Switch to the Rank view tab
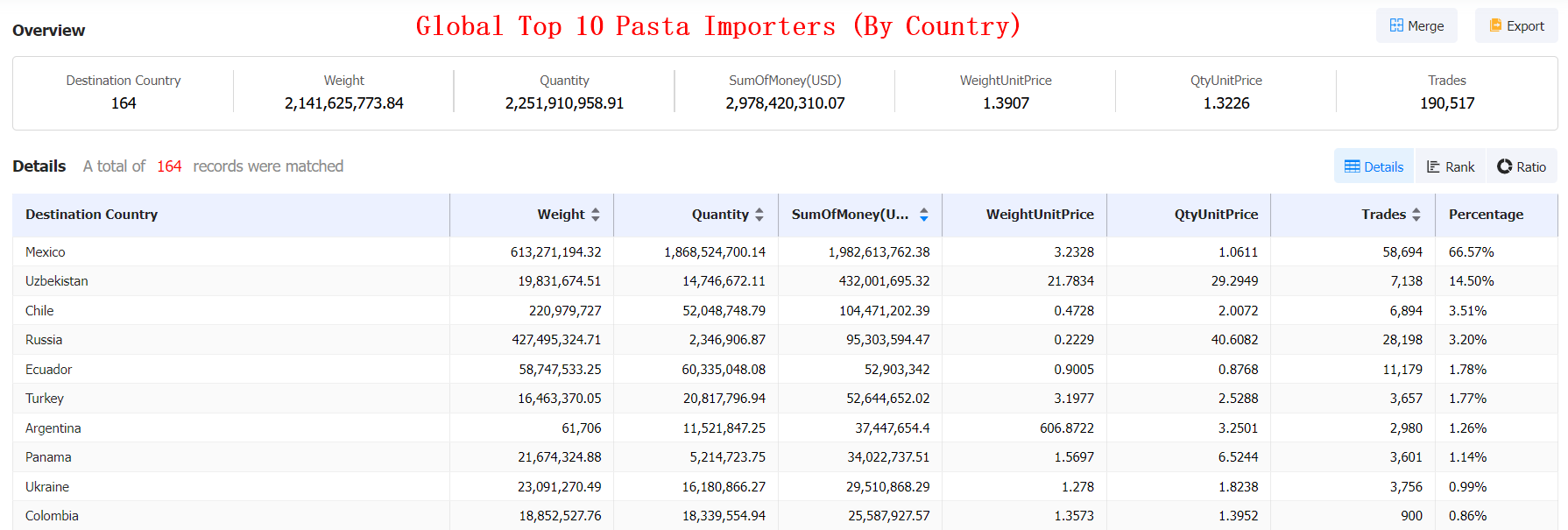 point(1450,166)
